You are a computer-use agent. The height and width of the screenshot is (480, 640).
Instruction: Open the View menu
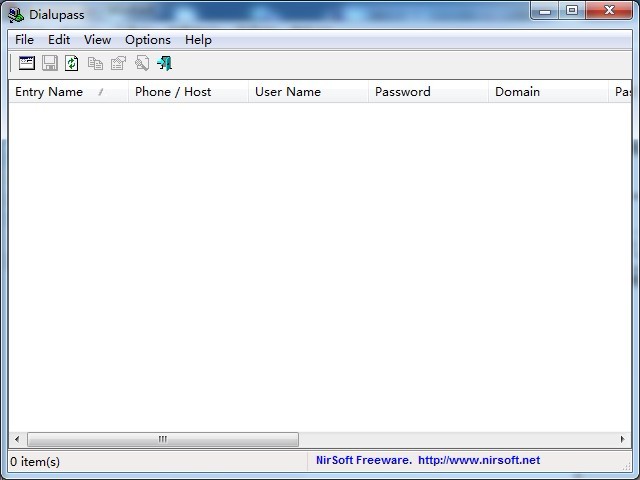(x=97, y=40)
